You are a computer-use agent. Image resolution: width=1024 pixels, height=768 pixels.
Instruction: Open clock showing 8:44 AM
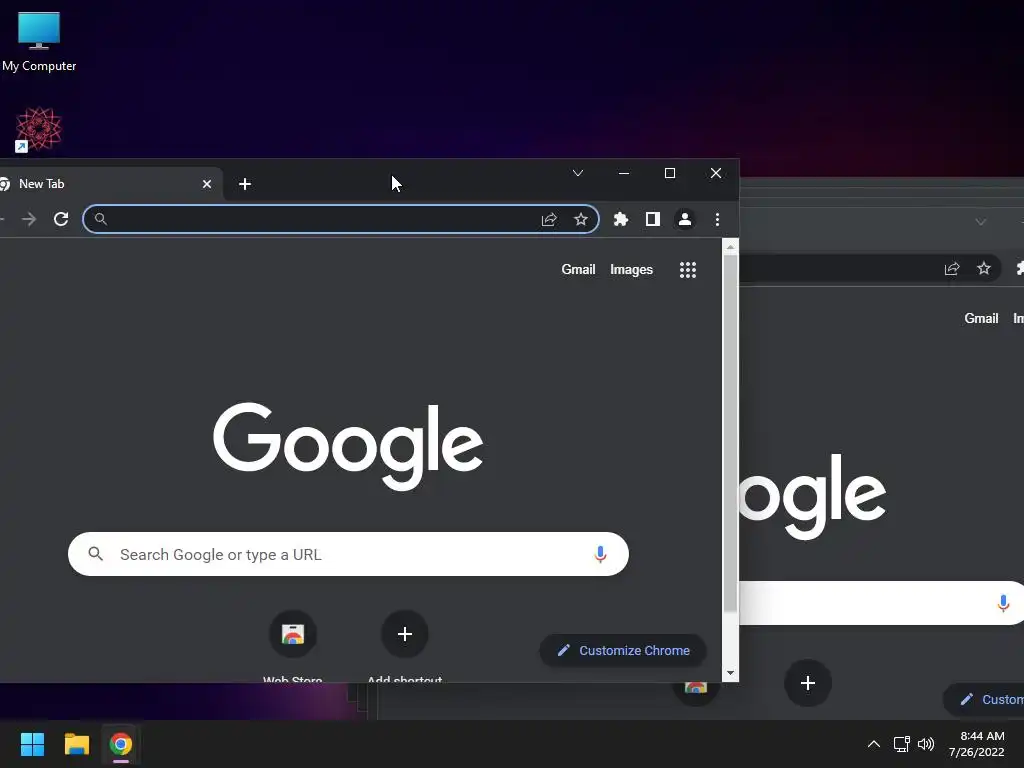(x=976, y=744)
